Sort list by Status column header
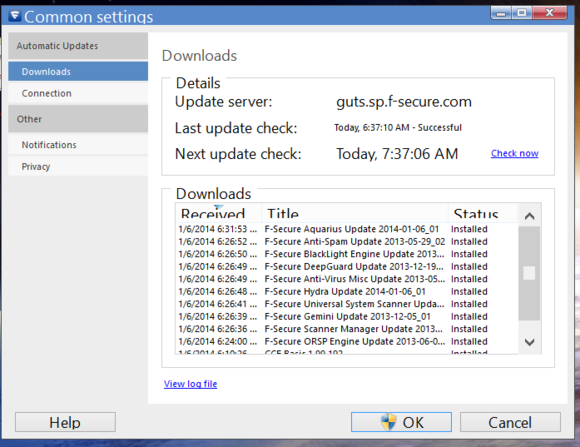Viewport: 580px width, 447px height. [x=483, y=213]
